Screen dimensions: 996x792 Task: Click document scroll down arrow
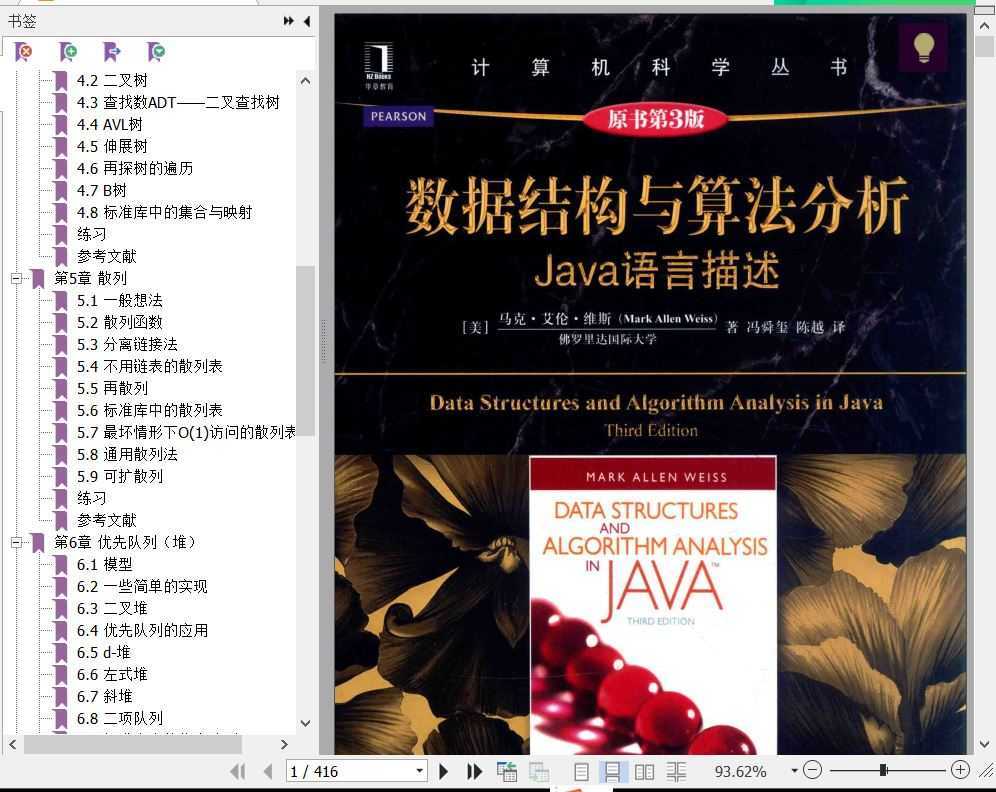click(x=984, y=744)
